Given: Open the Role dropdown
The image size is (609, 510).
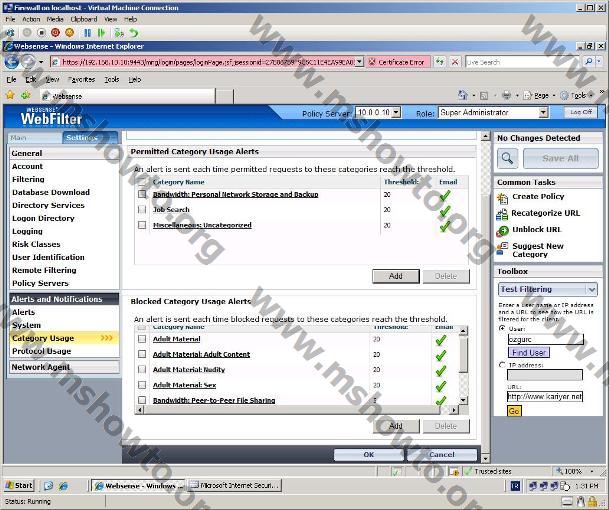Looking at the screenshot, I should pyautogui.click(x=543, y=113).
